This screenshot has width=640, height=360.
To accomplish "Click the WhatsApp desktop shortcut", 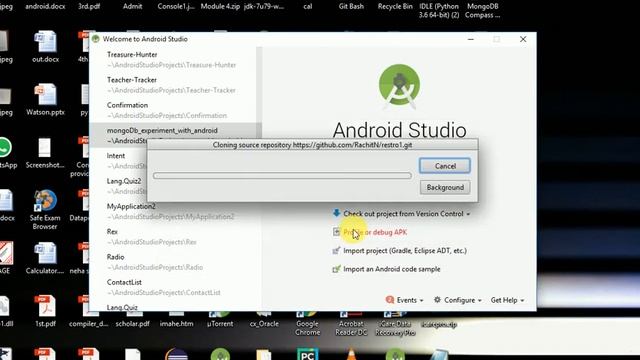I will tap(5, 148).
